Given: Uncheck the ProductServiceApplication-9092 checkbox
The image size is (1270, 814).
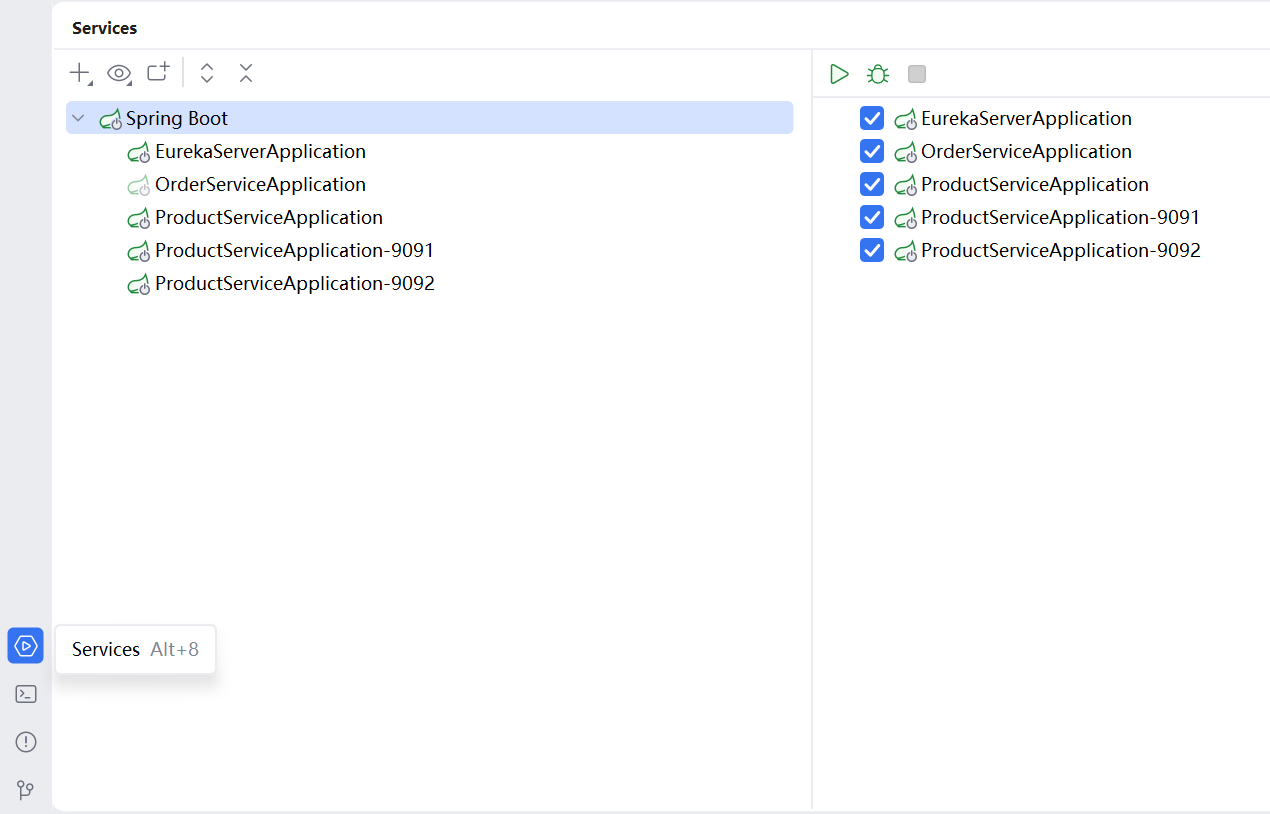Looking at the screenshot, I should pos(872,250).
